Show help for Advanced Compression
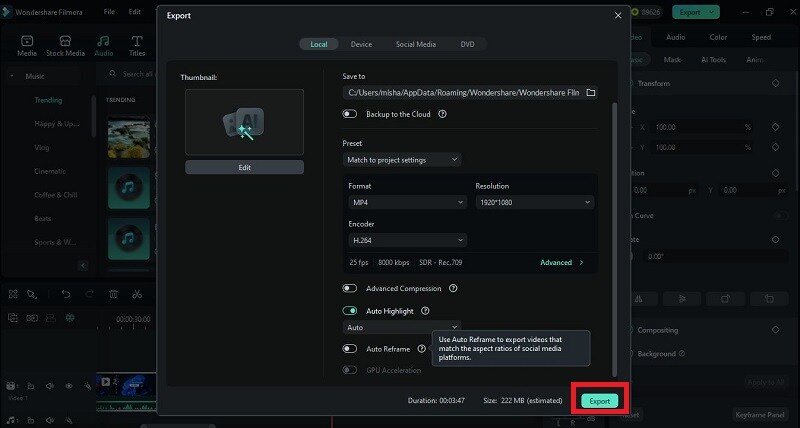Image resolution: width=800 pixels, height=428 pixels. (453, 288)
